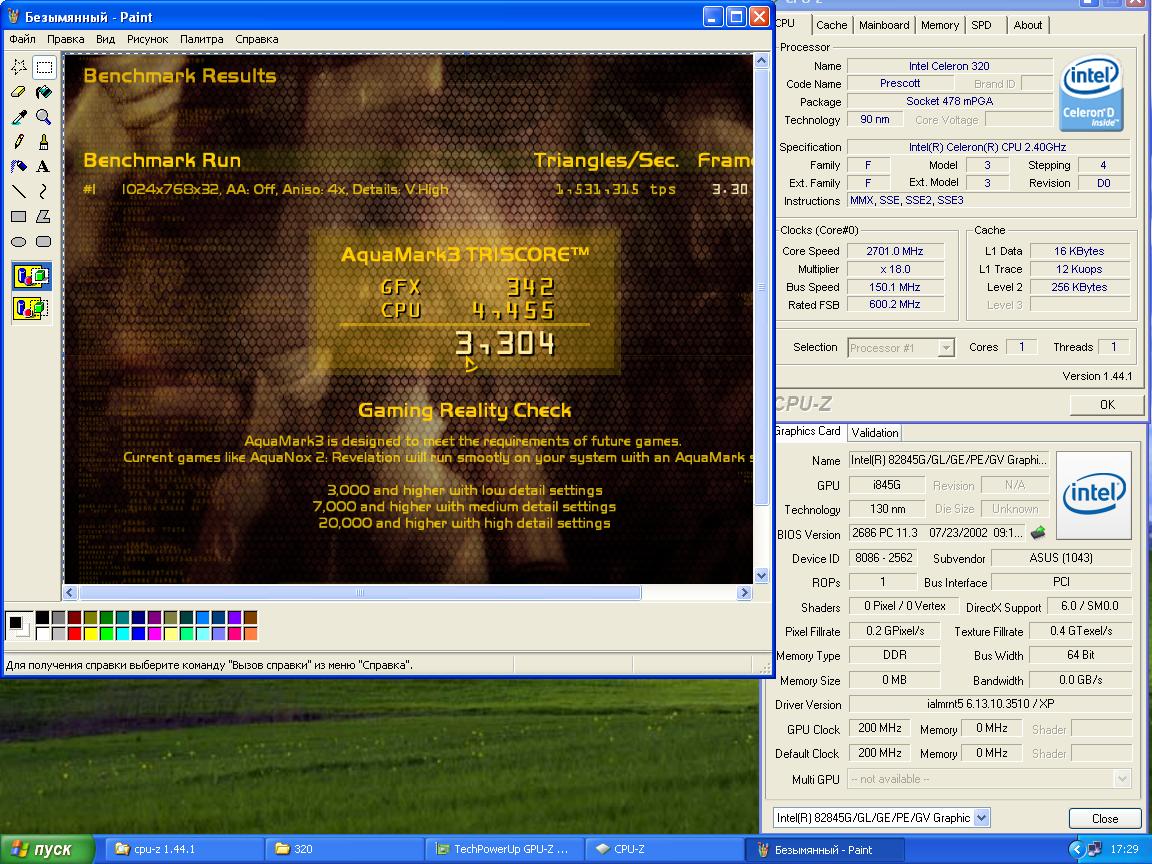
Task: Select the Text tool (letter A)
Action: (x=44, y=167)
